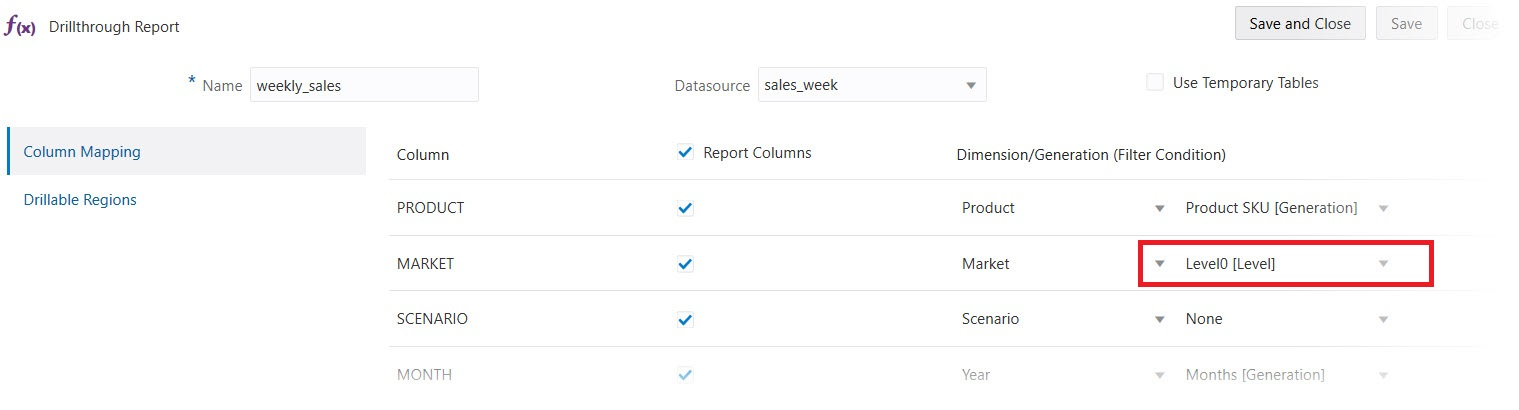Image resolution: width=1519 pixels, height=410 pixels.
Task: Uncheck the PRODUCT report column checkbox
Action: tap(685, 208)
